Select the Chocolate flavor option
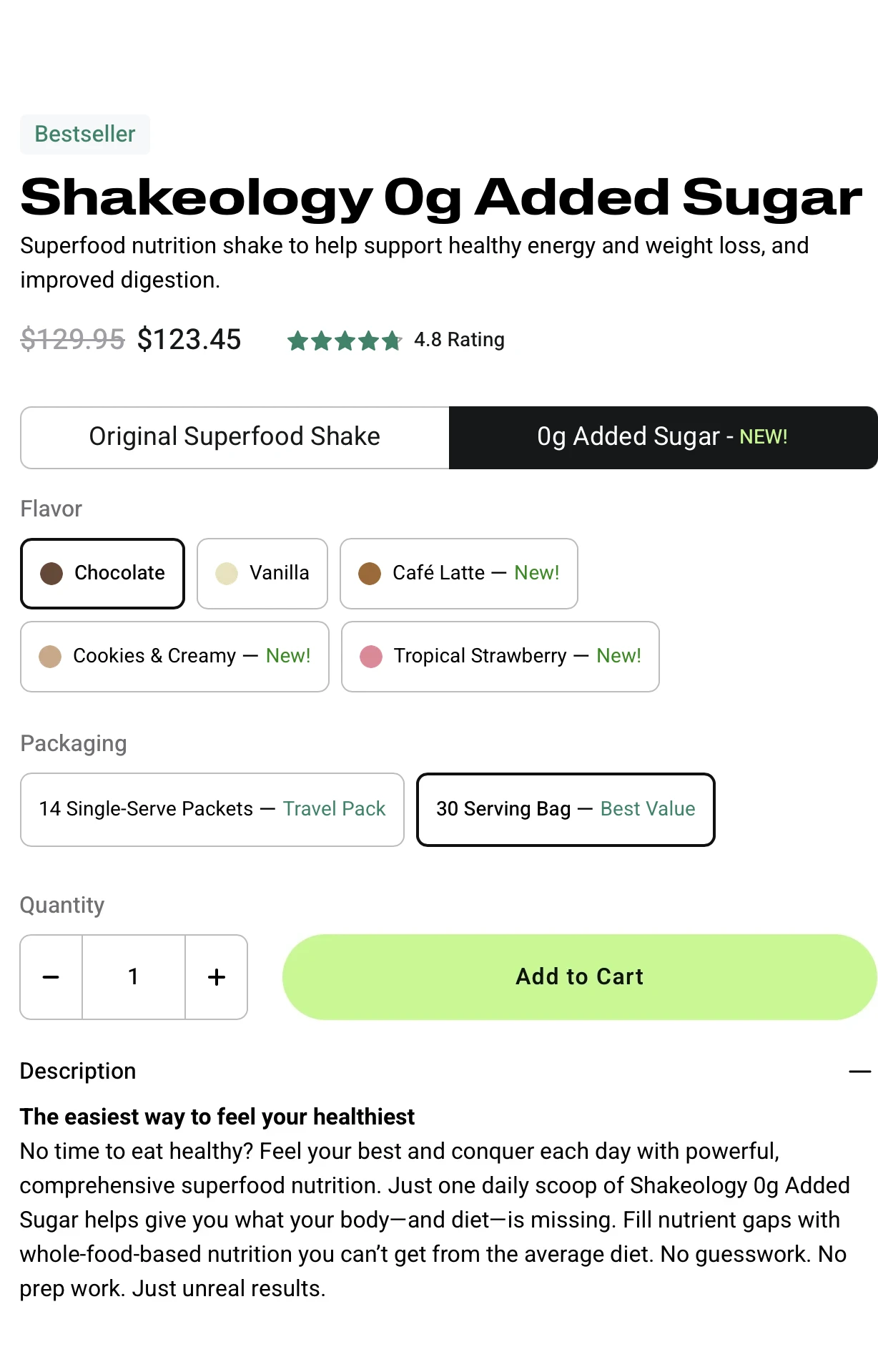This screenshot has height=1372, width=878. pyautogui.click(x=102, y=573)
